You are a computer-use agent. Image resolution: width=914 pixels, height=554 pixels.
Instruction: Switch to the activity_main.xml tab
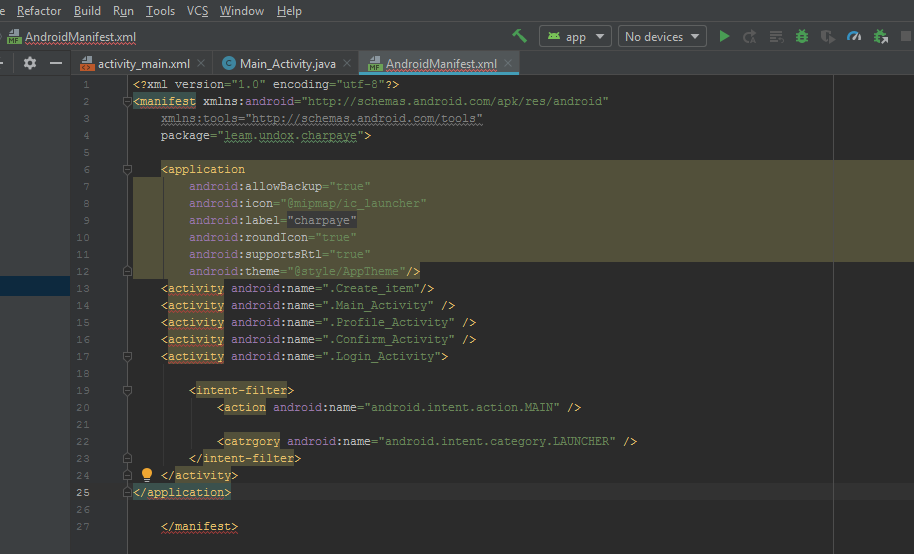pos(143,63)
